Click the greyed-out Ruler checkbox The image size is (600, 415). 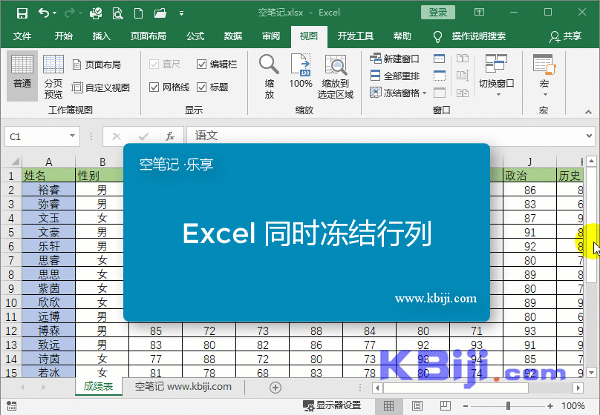click(x=154, y=64)
